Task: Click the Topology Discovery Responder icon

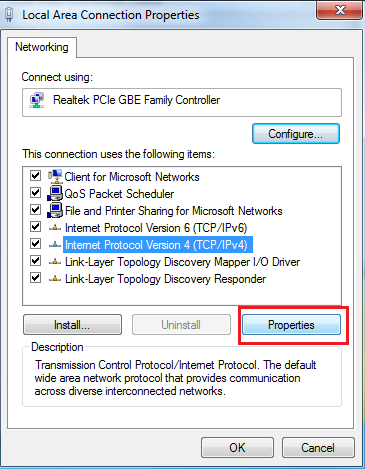Action: [55, 279]
